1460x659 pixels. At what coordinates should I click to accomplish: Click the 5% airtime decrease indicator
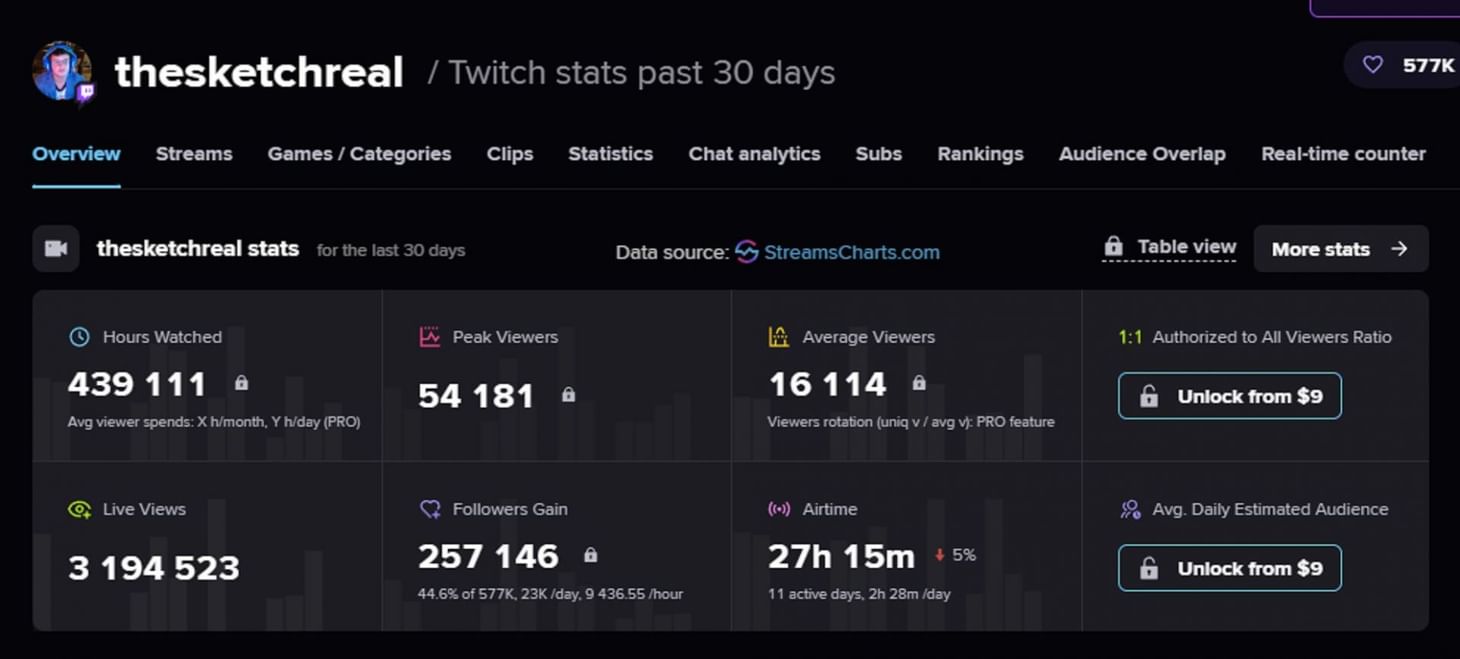(954, 554)
